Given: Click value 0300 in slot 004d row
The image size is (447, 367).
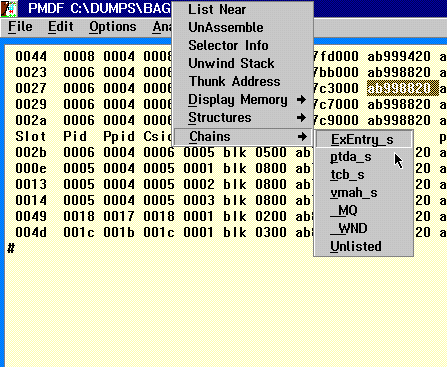Looking at the screenshot, I should coord(271,232).
